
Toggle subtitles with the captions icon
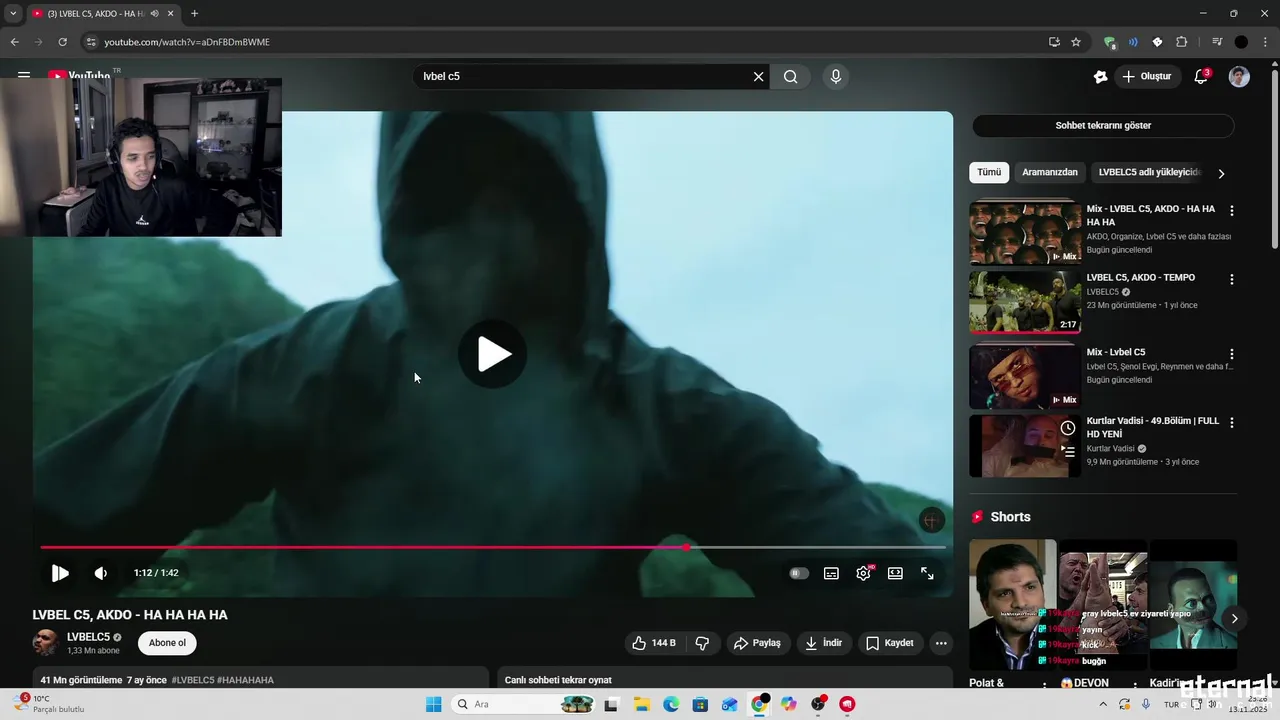[831, 573]
